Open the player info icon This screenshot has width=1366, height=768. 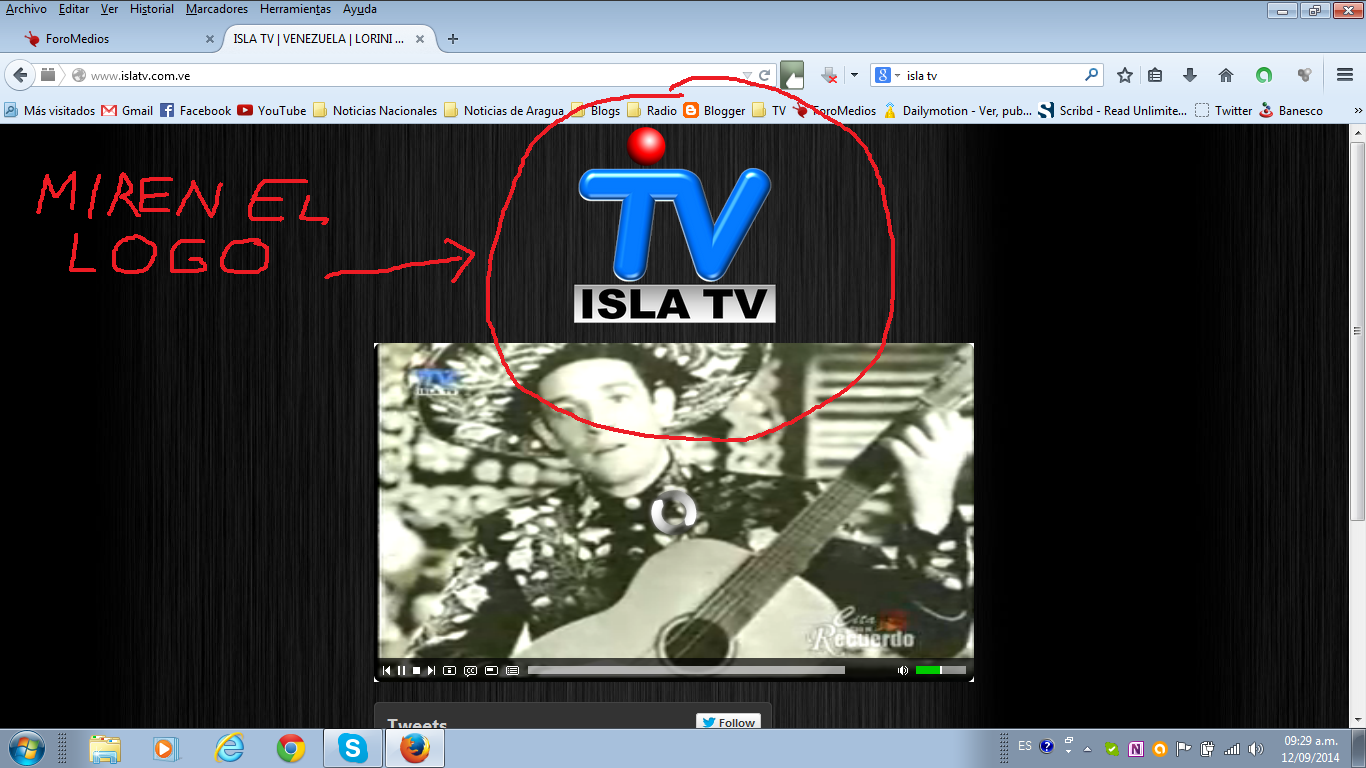click(x=450, y=670)
